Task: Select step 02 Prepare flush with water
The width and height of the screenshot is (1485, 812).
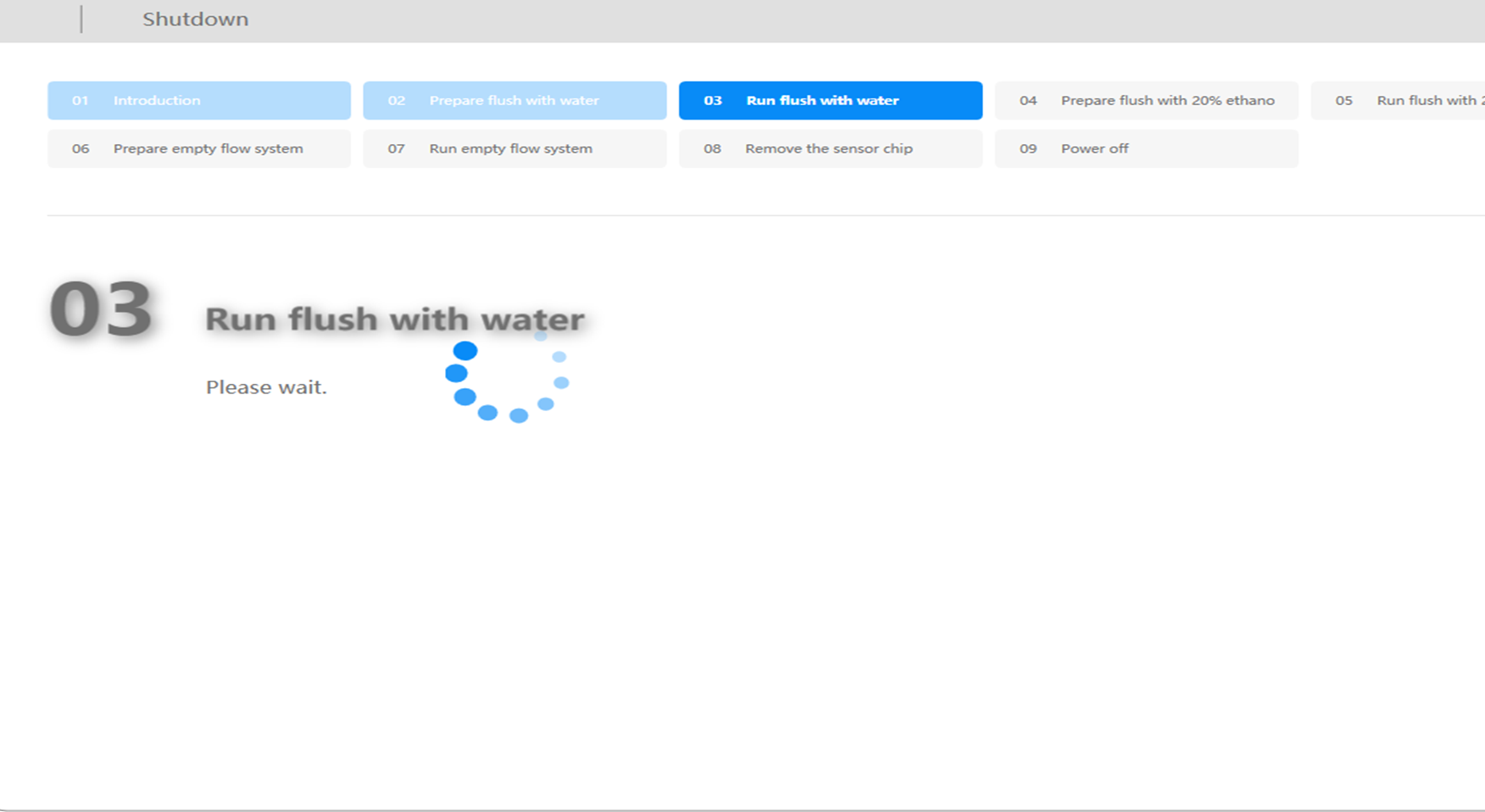Action: tap(514, 101)
